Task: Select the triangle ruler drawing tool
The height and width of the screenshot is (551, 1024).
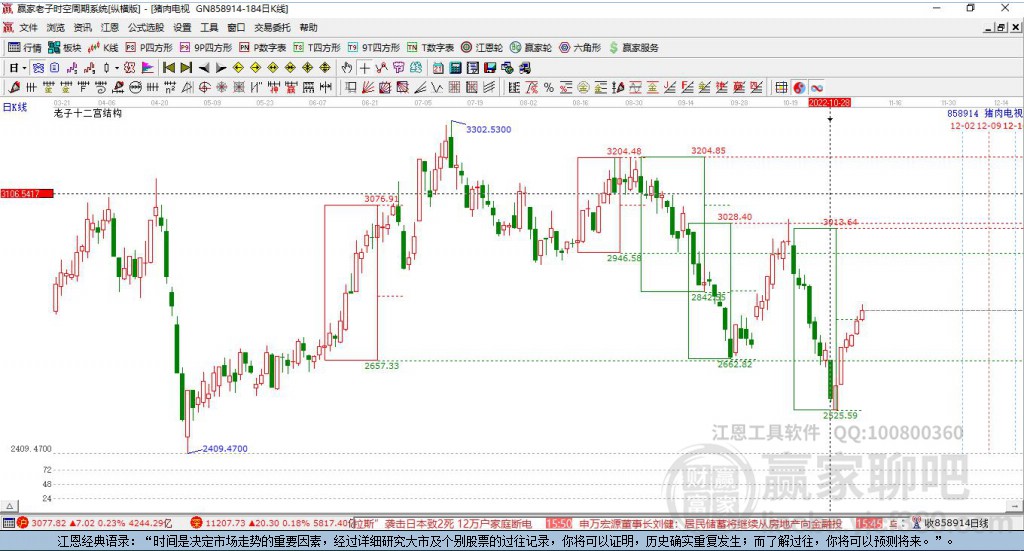Action: [x=187, y=87]
